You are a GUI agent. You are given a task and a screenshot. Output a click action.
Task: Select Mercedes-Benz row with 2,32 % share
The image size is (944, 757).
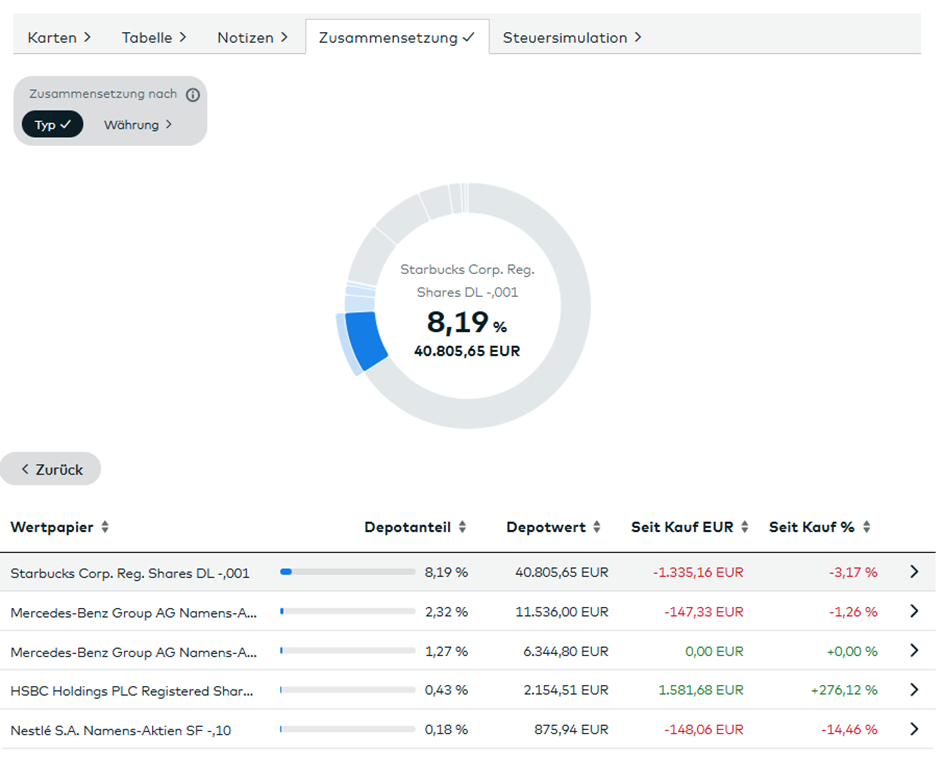point(468,611)
